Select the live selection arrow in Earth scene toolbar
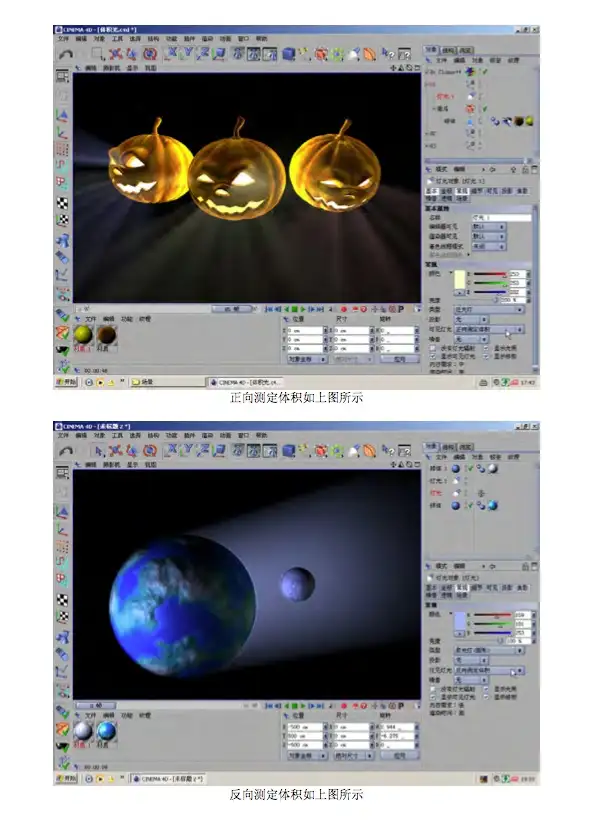This screenshot has height=838, width=595. 99,451
